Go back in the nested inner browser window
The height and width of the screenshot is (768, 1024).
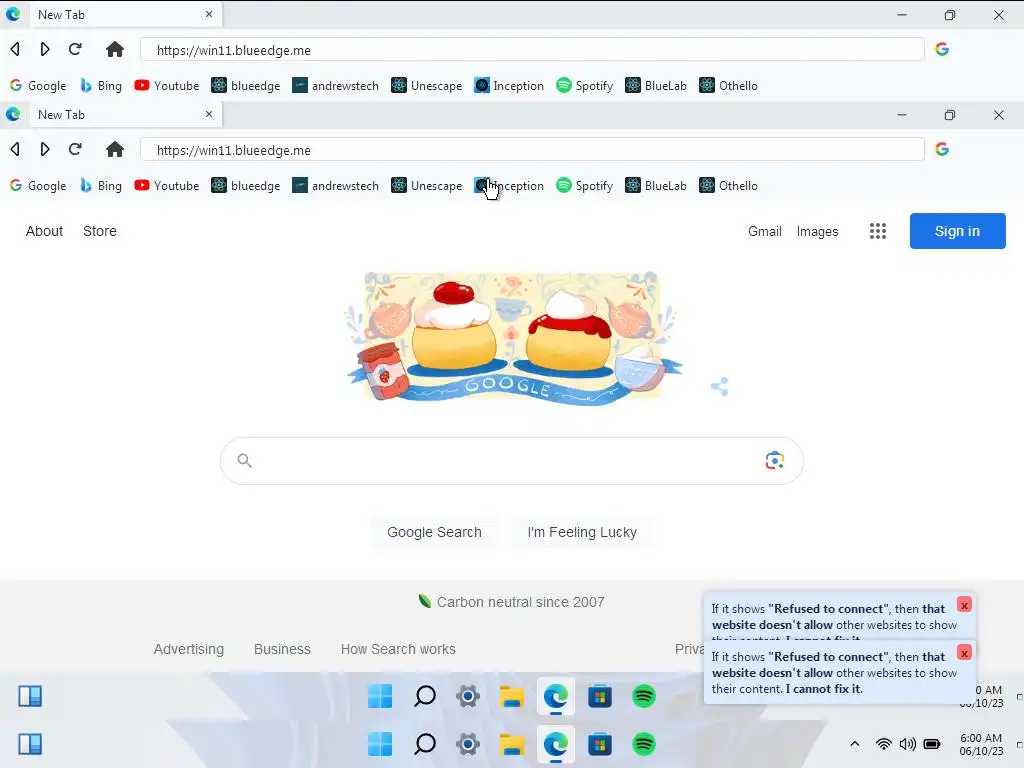(15, 149)
